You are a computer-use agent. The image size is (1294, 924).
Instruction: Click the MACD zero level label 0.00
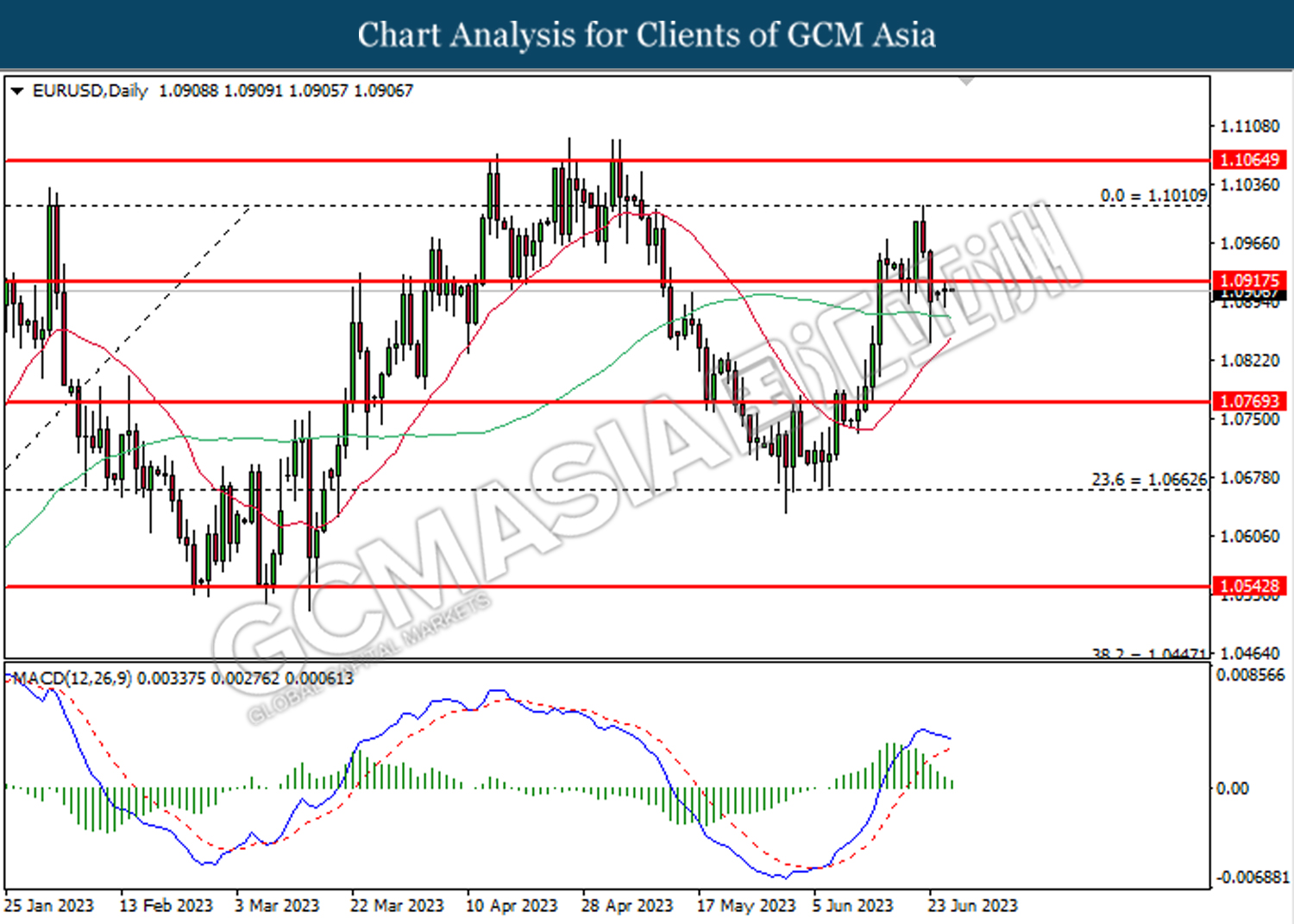pyautogui.click(x=1232, y=789)
